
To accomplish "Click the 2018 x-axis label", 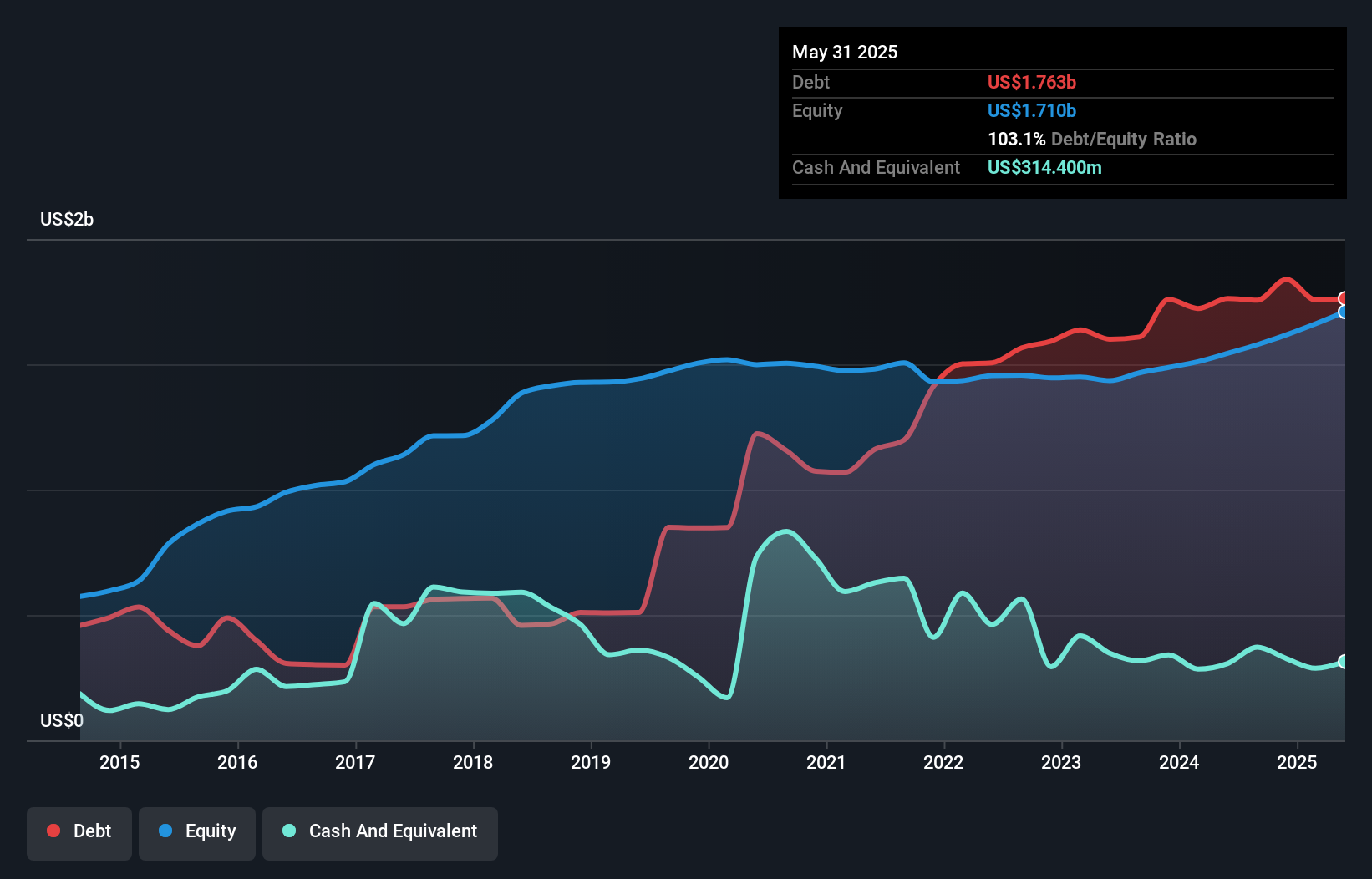I will [x=473, y=762].
